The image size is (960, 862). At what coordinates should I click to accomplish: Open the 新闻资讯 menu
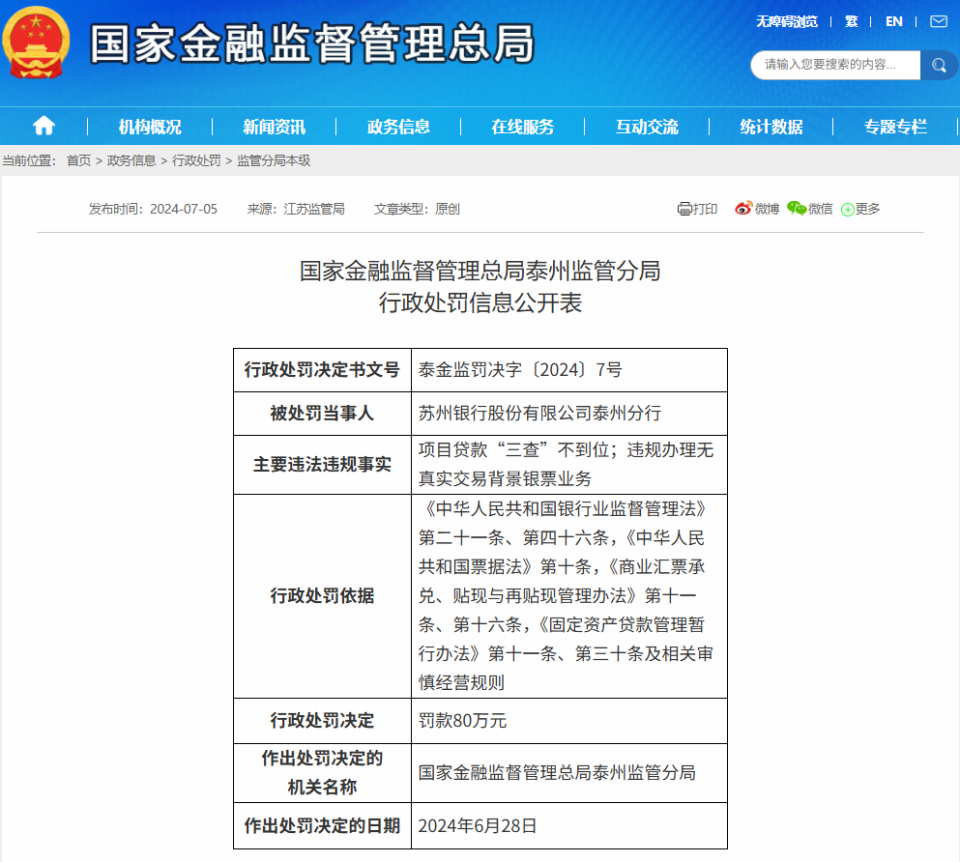click(x=274, y=127)
